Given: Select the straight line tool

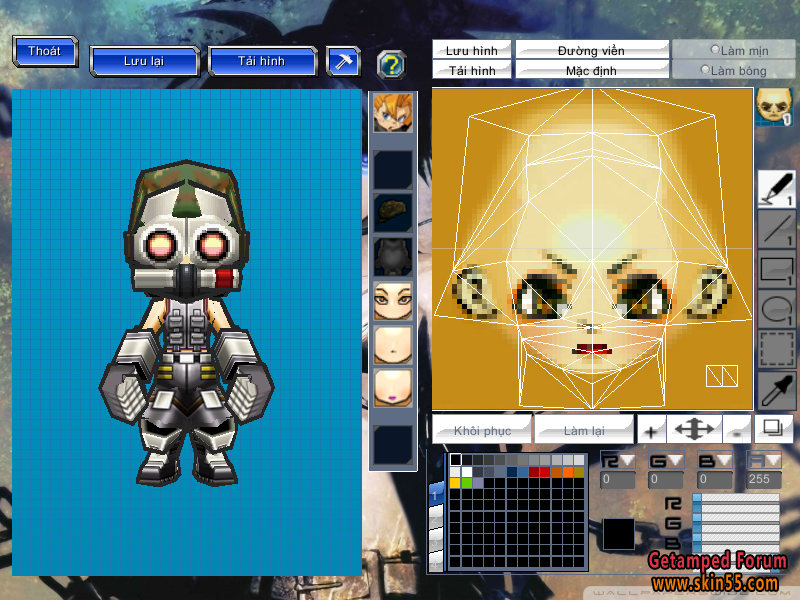Looking at the screenshot, I should [x=776, y=229].
